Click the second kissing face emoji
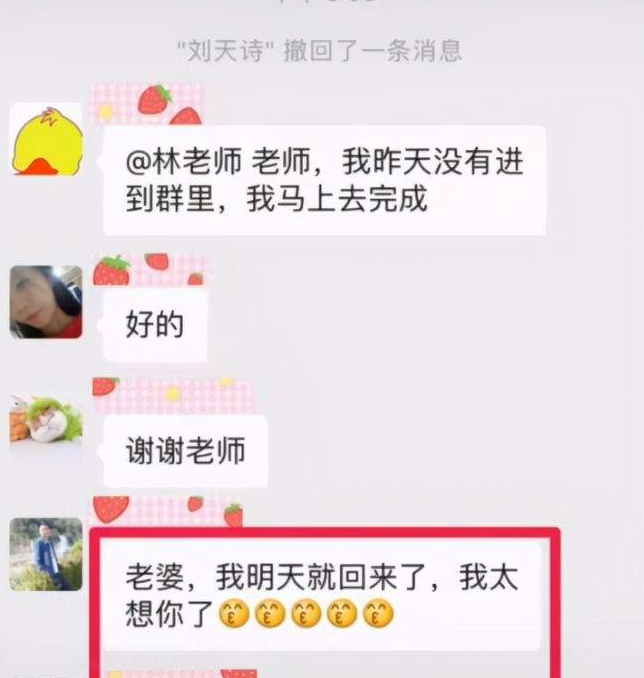The width and height of the screenshot is (644, 678). 270,614
